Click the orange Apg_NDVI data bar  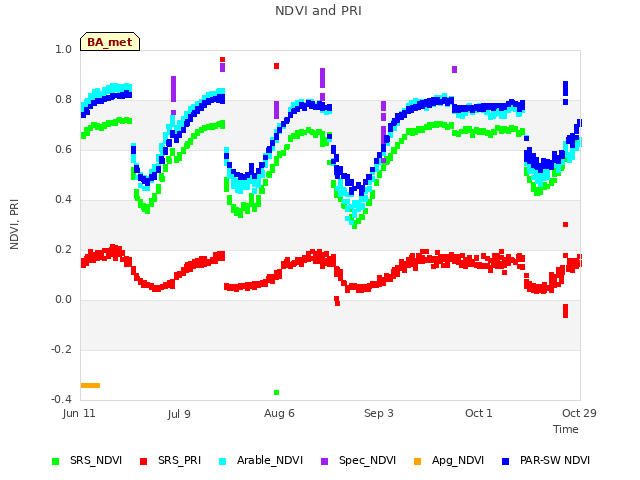click(90, 385)
